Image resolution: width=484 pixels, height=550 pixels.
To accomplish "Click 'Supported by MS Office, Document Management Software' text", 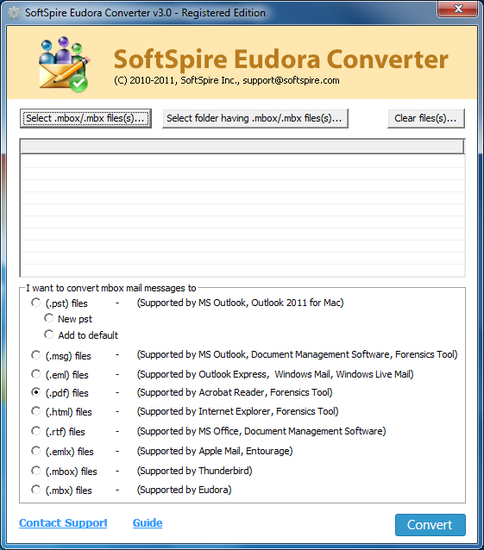I will pos(261,431).
